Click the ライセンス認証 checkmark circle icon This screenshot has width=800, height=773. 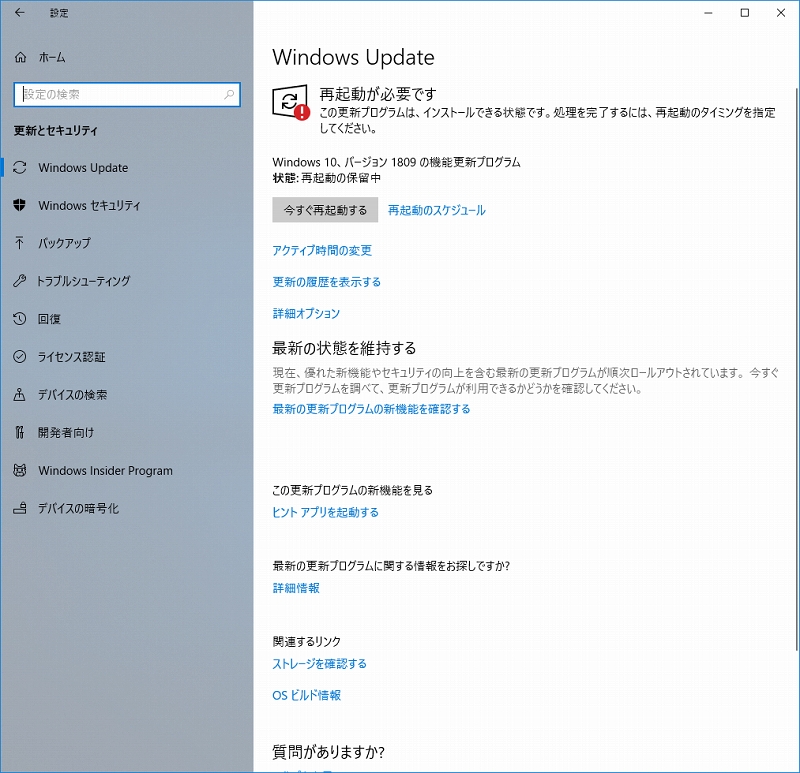19,356
